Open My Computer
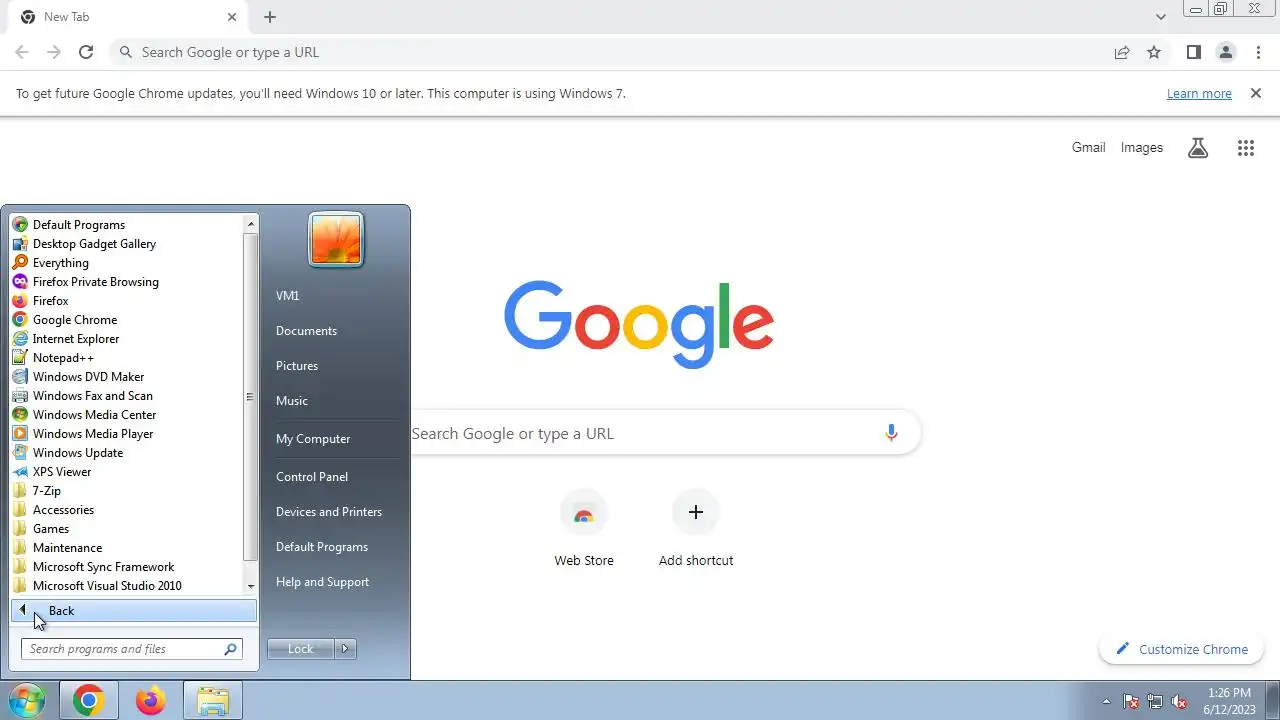Viewport: 1280px width, 720px height. [313, 439]
